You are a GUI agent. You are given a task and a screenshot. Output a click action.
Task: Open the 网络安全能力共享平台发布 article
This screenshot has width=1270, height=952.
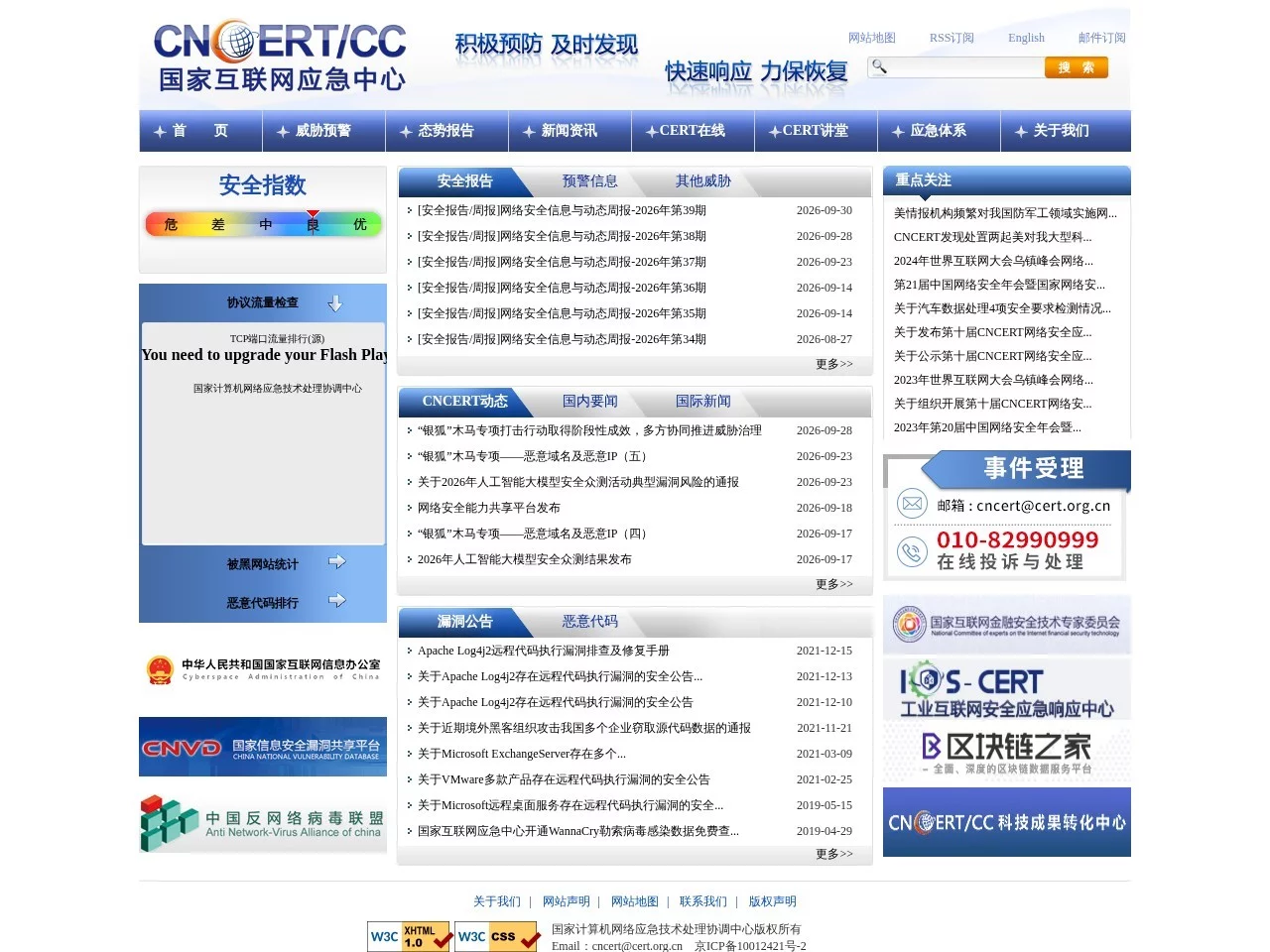click(x=489, y=508)
